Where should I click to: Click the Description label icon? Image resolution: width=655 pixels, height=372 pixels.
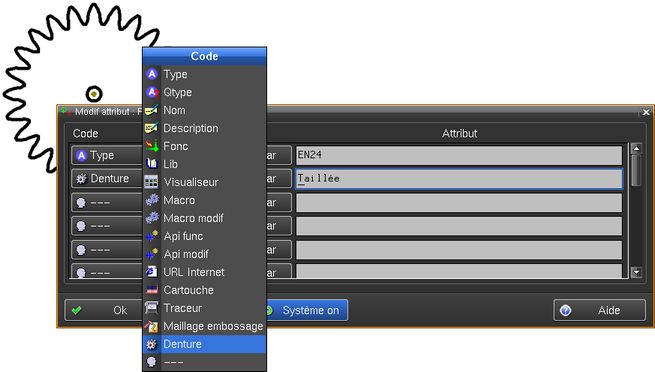151,128
